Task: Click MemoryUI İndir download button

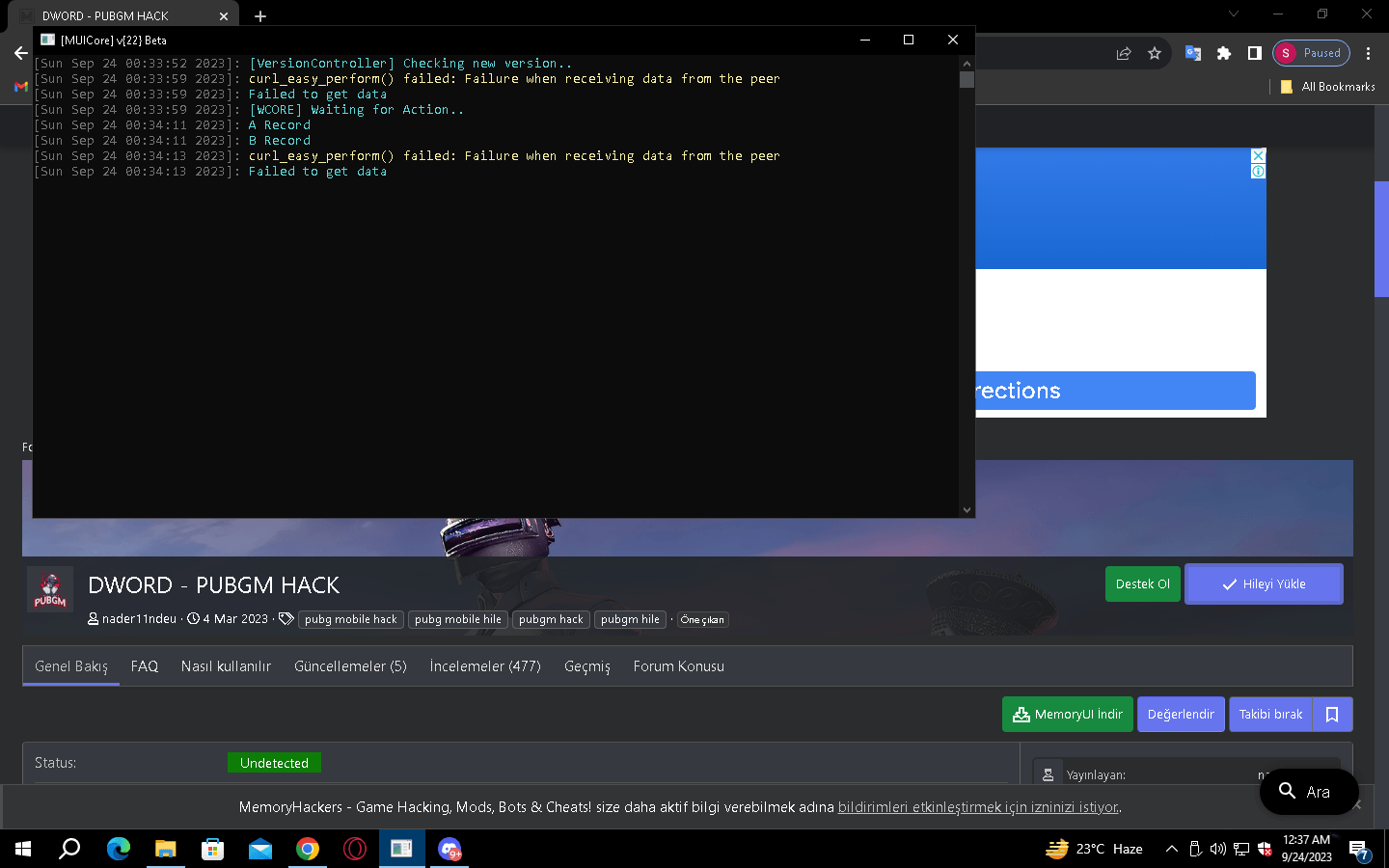Action: coord(1068,715)
